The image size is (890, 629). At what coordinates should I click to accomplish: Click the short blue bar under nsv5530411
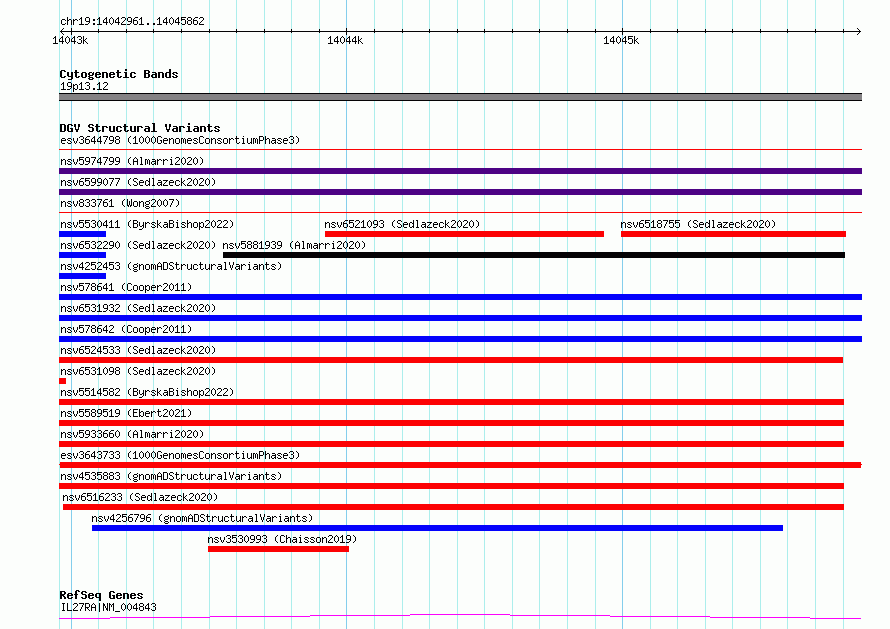(x=82, y=234)
